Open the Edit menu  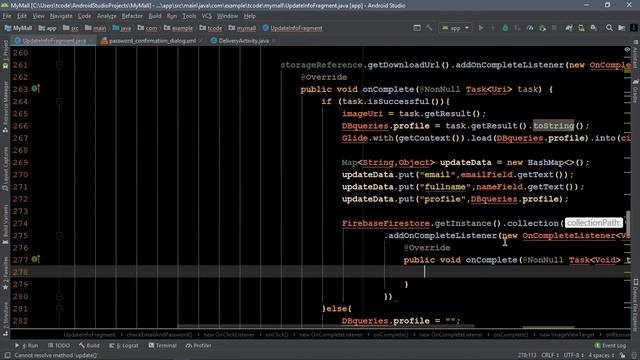22,16
